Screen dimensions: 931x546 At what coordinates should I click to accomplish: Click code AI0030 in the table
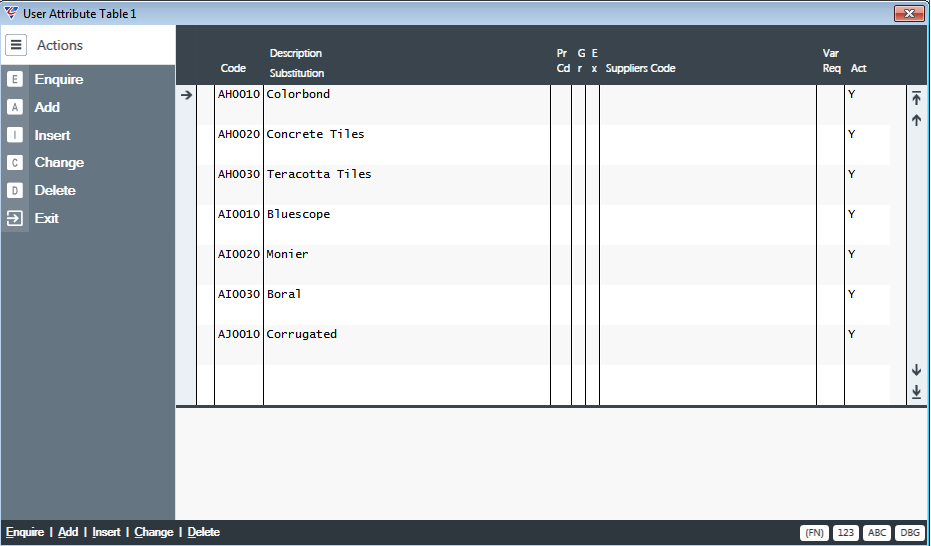(239, 294)
